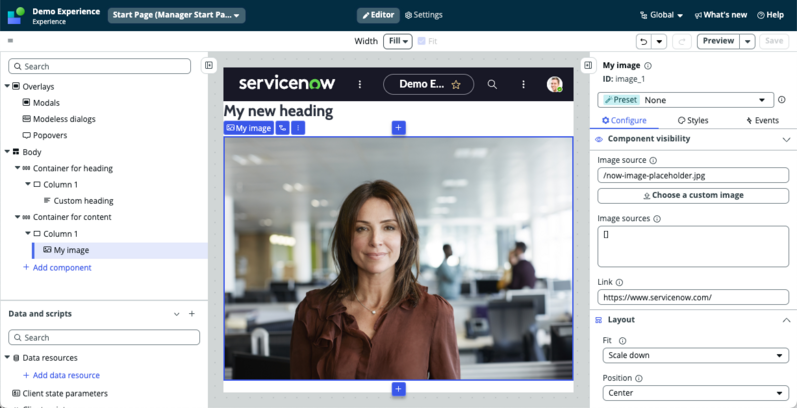797x408 pixels.
Task: Collapse Container for heading node
Action: coord(17,168)
